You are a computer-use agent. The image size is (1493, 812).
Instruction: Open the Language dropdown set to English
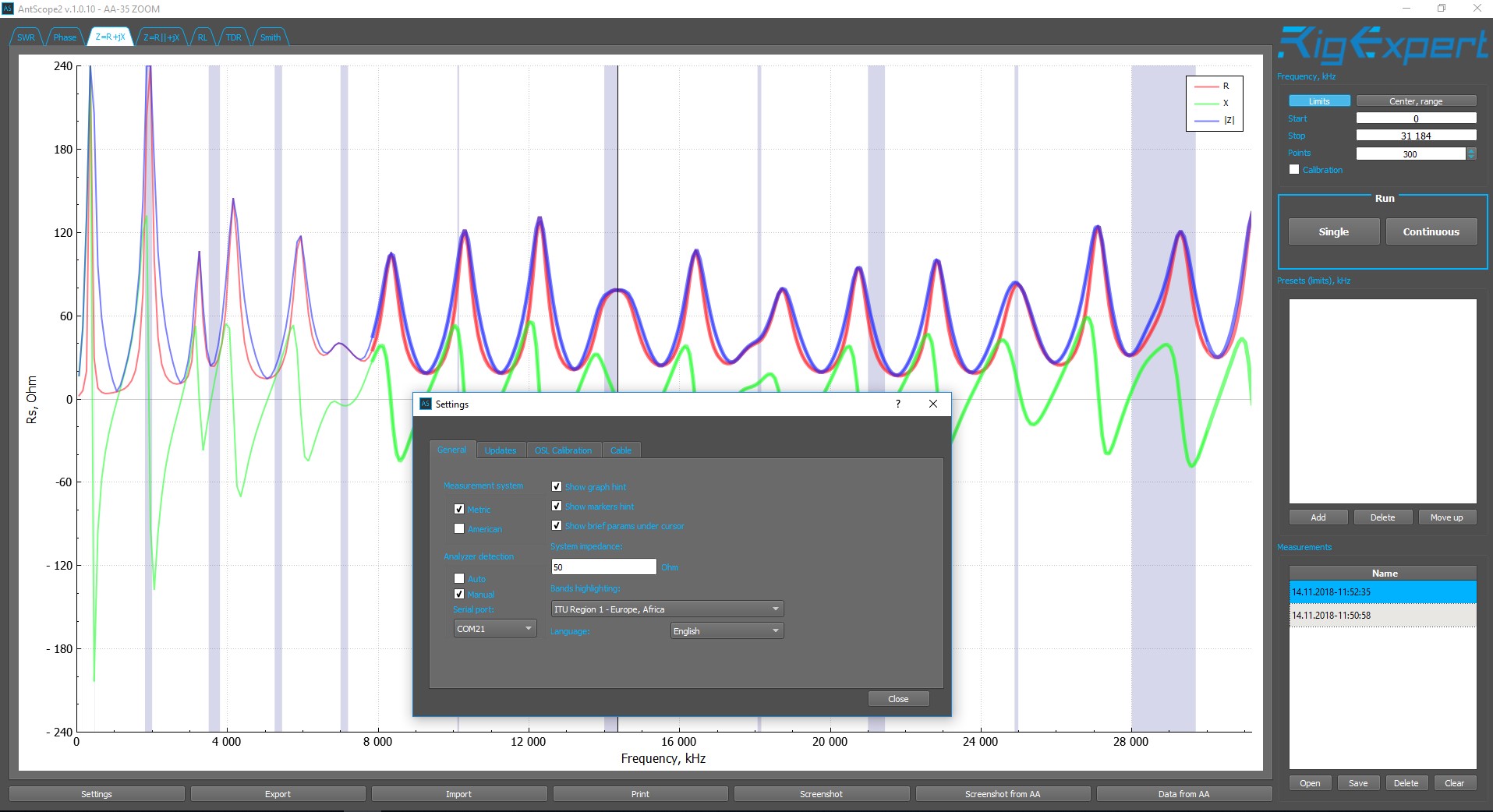[x=727, y=631]
